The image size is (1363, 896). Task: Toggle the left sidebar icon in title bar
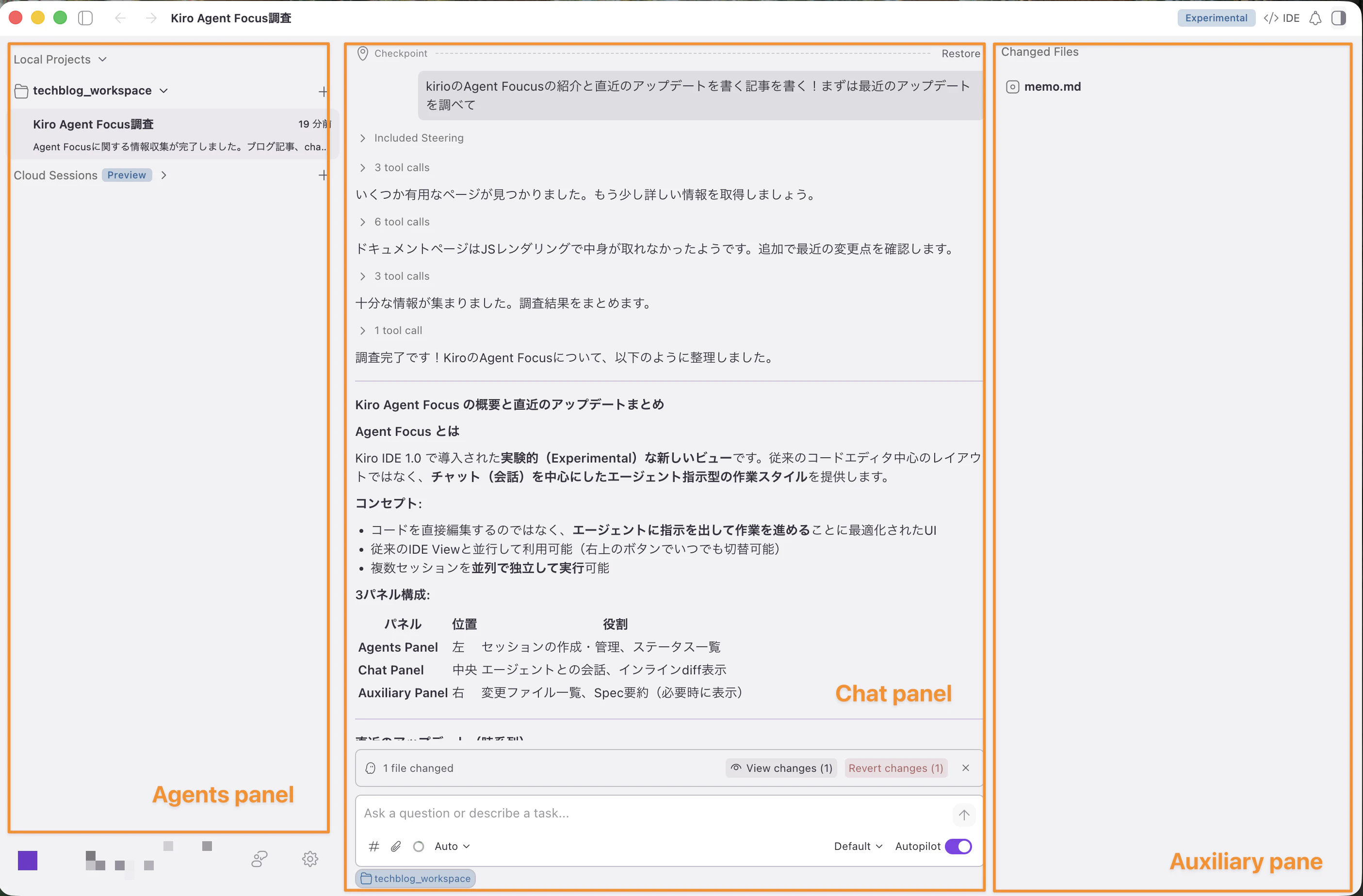click(85, 18)
